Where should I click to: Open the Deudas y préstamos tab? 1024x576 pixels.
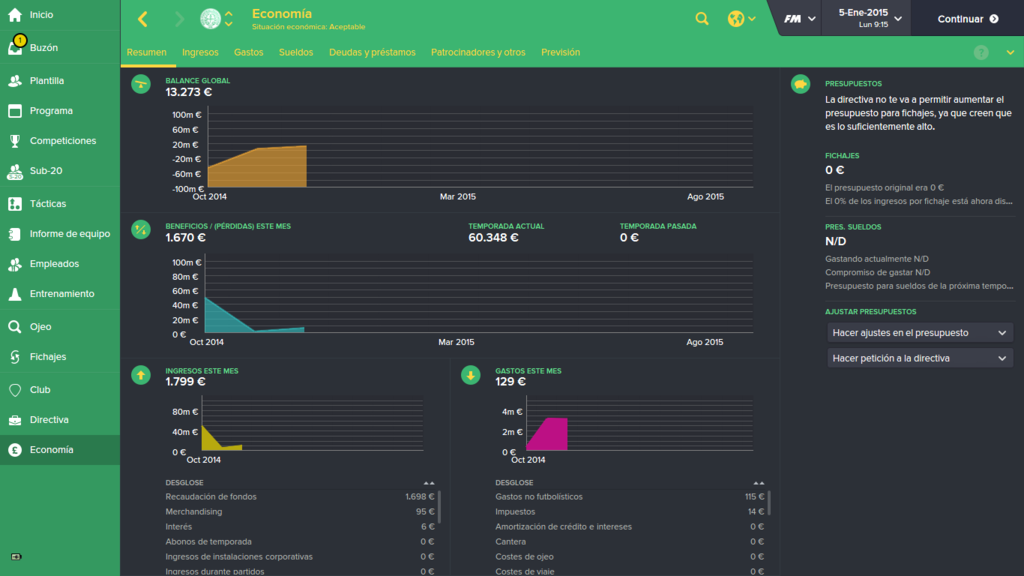[x=372, y=52]
